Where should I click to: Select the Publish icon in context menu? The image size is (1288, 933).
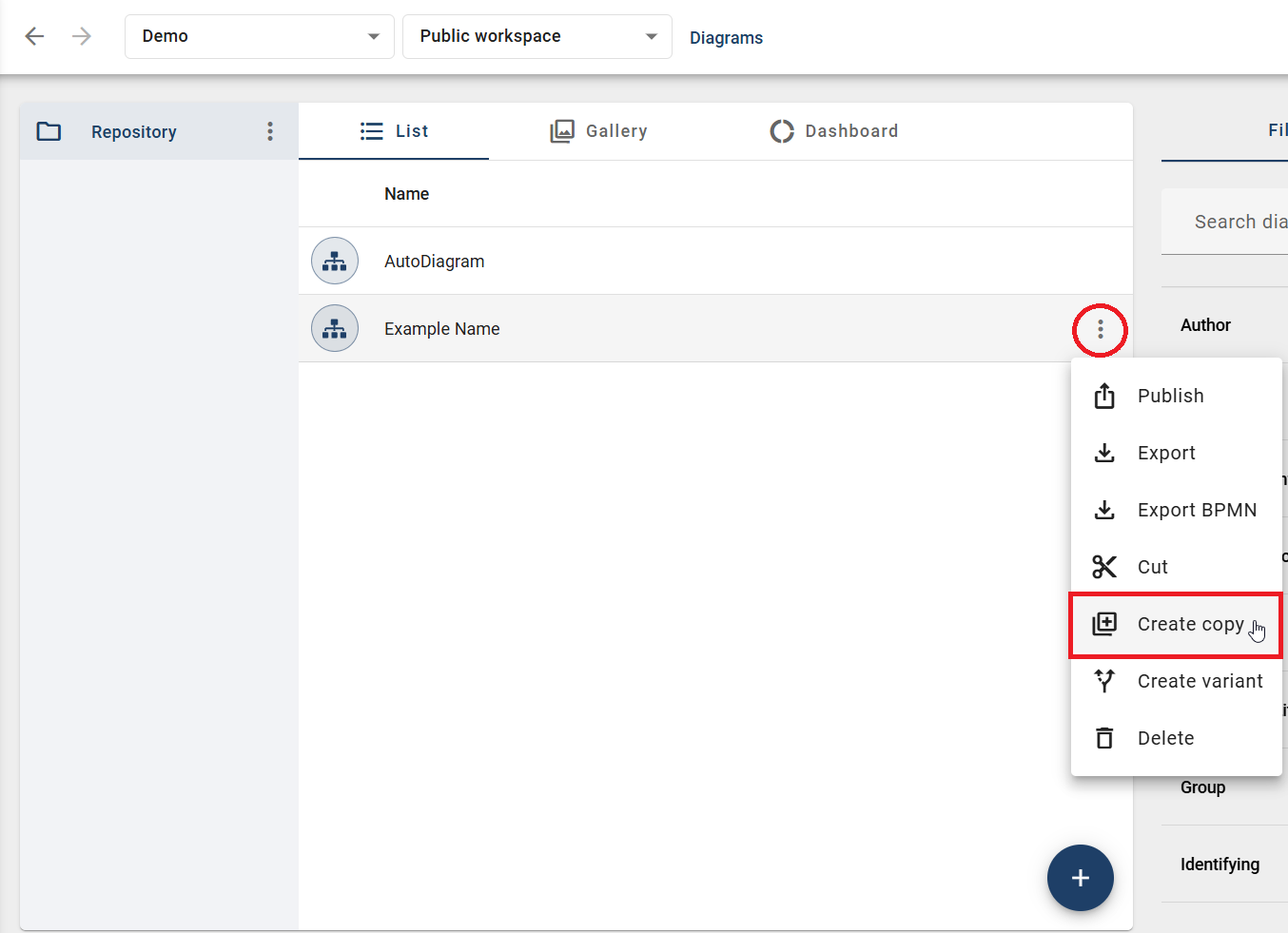(x=1103, y=396)
